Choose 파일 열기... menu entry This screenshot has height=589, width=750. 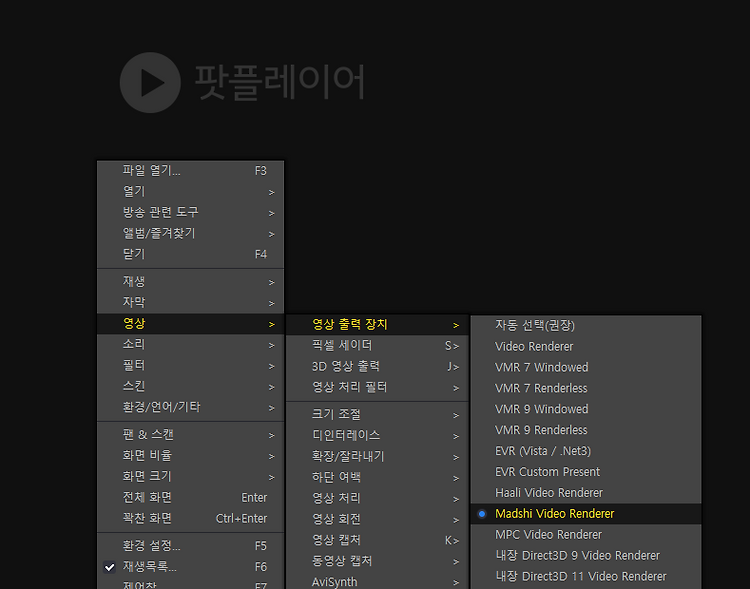pyautogui.click(x=190, y=171)
